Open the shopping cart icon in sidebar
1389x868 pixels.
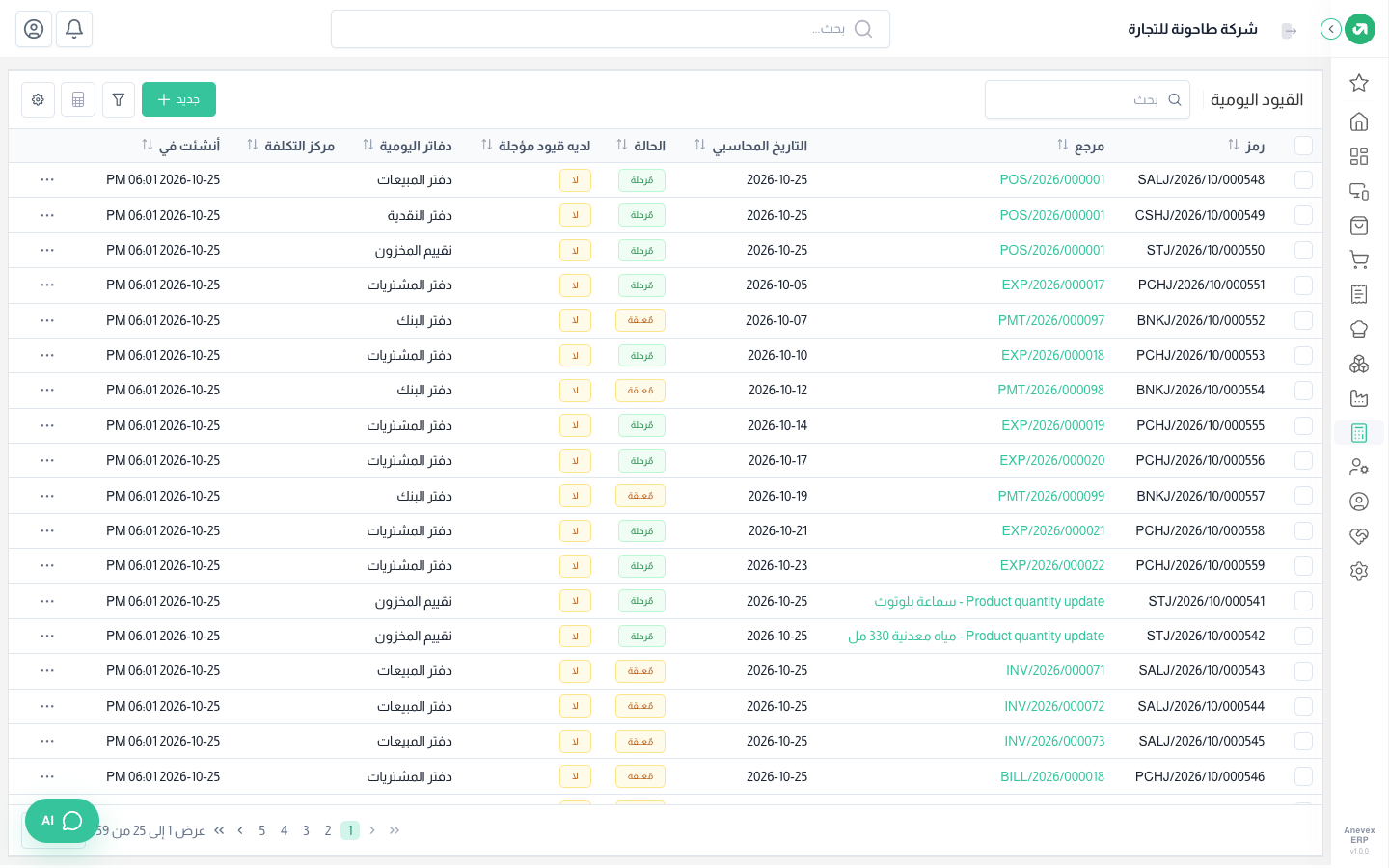(1359, 259)
